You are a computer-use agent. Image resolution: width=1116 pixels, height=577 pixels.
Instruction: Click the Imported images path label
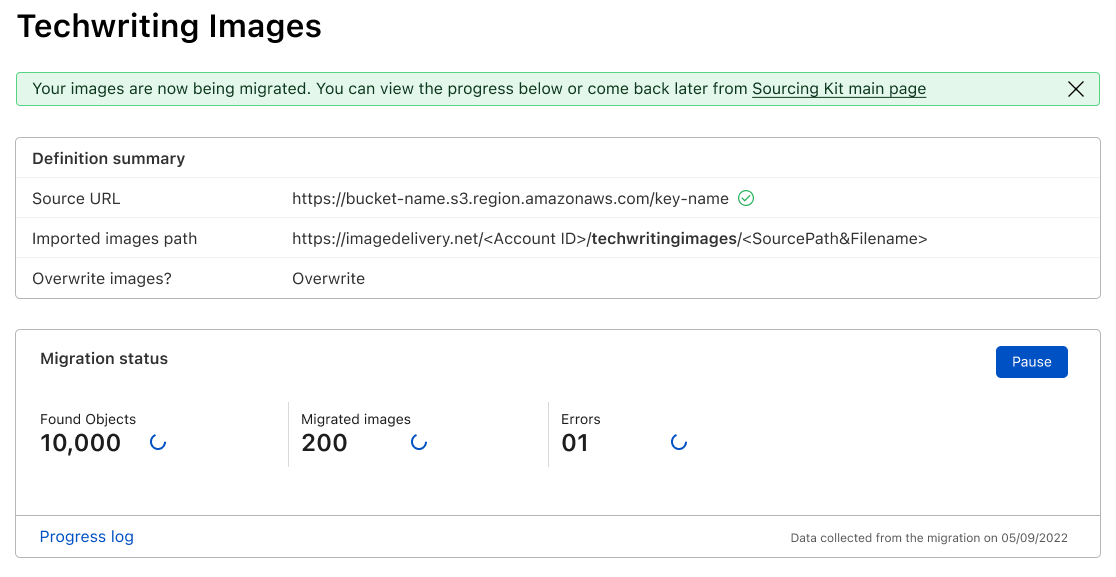(115, 238)
